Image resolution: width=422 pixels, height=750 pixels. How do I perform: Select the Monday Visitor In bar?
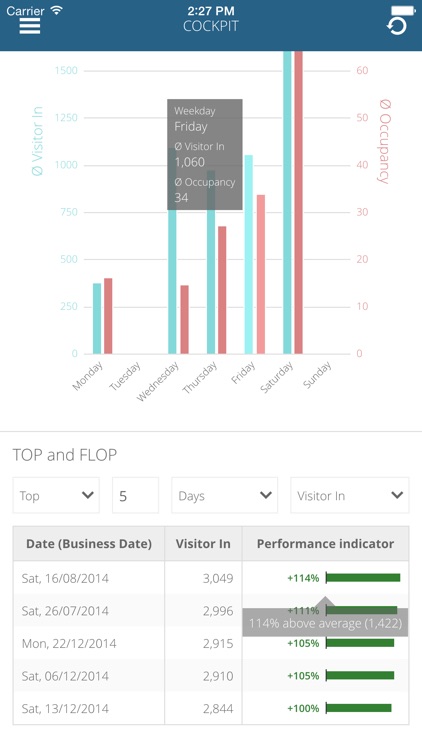coord(97,319)
